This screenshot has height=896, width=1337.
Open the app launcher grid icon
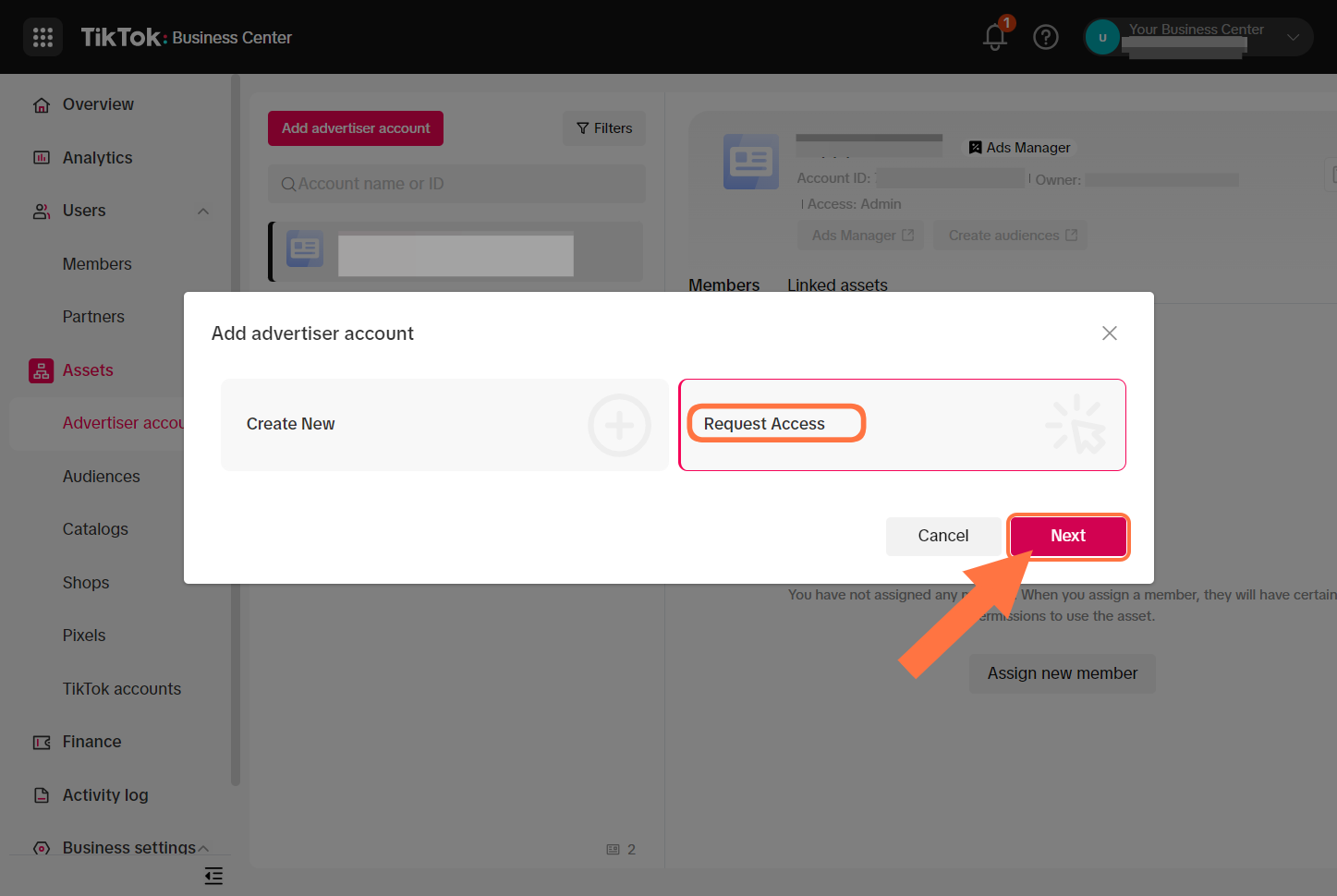coord(43,37)
